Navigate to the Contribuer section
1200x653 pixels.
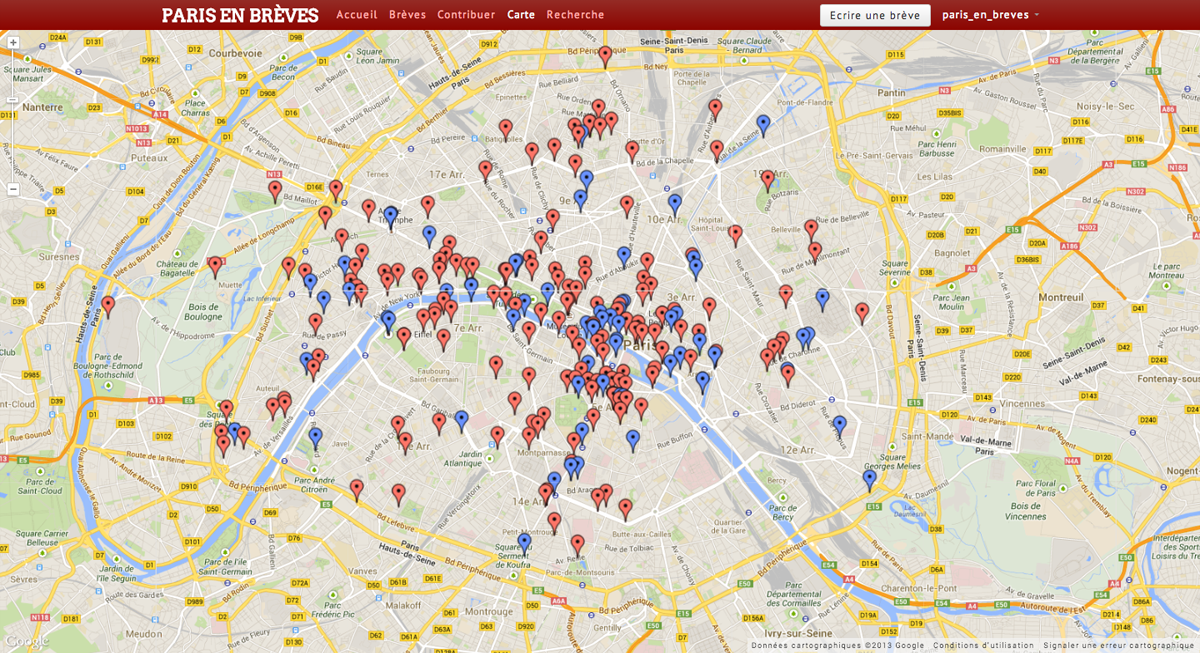[466, 15]
